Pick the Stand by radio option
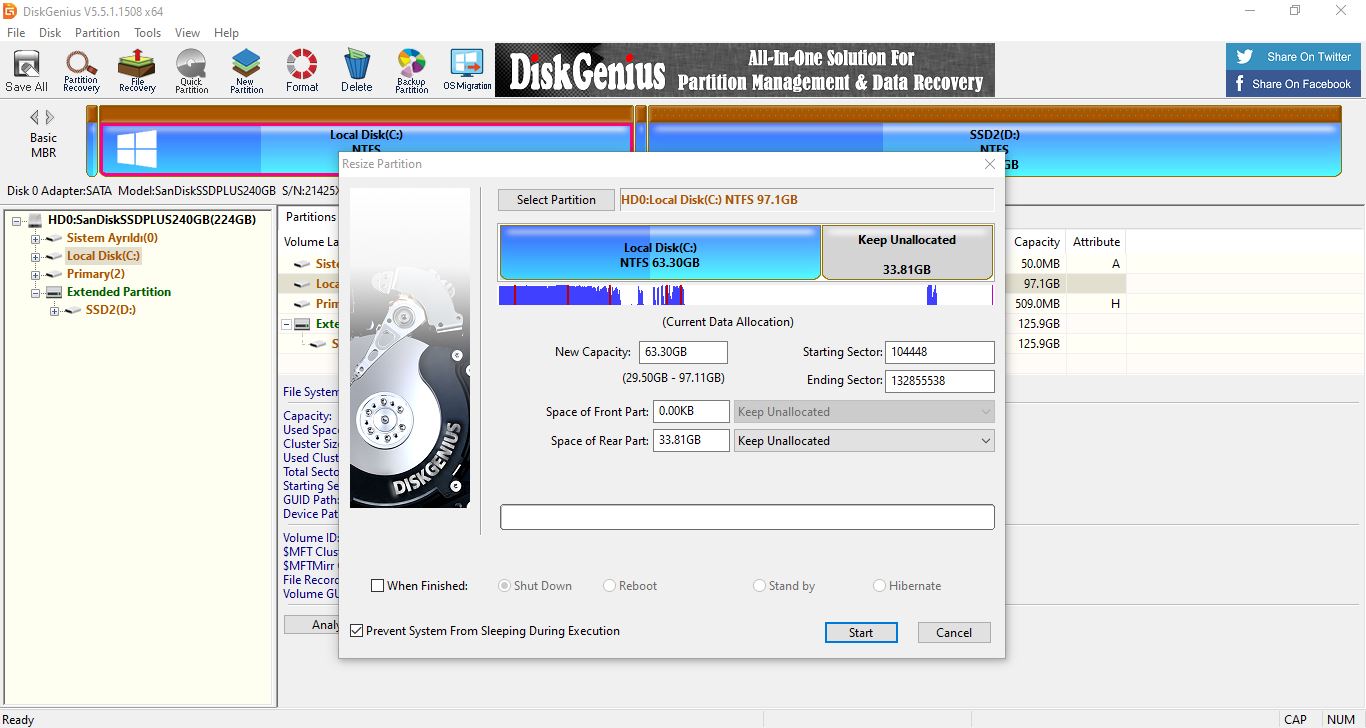This screenshot has width=1366, height=728. point(760,586)
